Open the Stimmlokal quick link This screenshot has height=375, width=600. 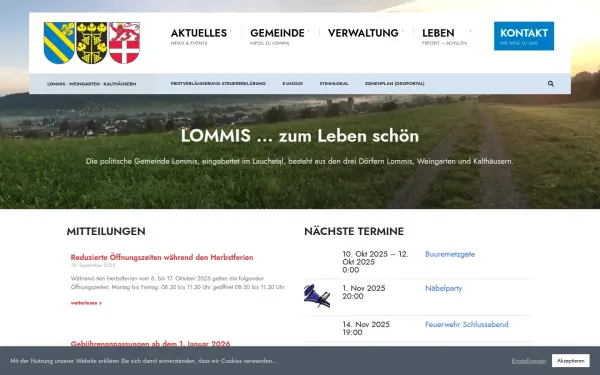(x=334, y=83)
